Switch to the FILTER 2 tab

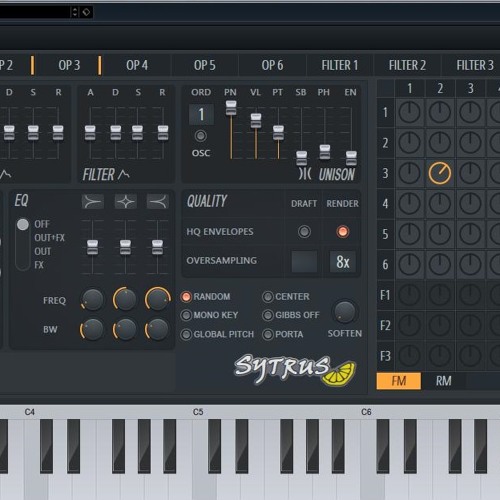tap(407, 65)
